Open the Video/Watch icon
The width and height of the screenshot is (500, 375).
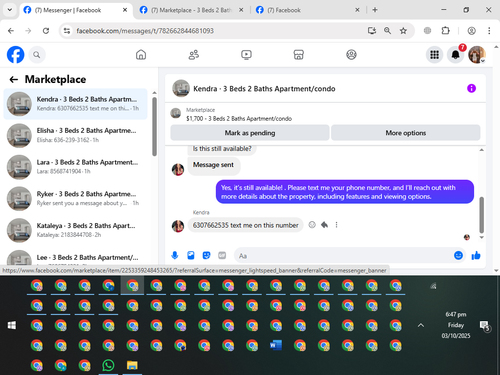(x=246, y=55)
